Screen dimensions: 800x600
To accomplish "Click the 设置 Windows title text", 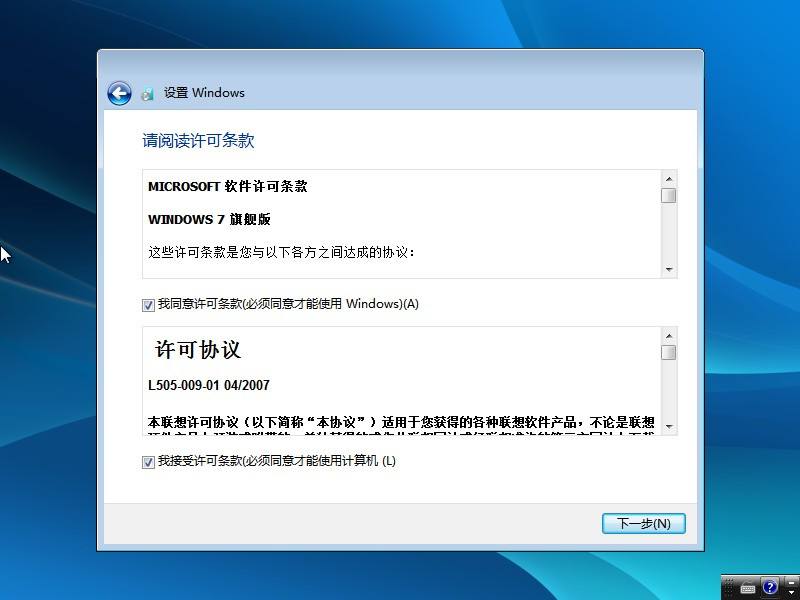I will pyautogui.click(x=204, y=93).
